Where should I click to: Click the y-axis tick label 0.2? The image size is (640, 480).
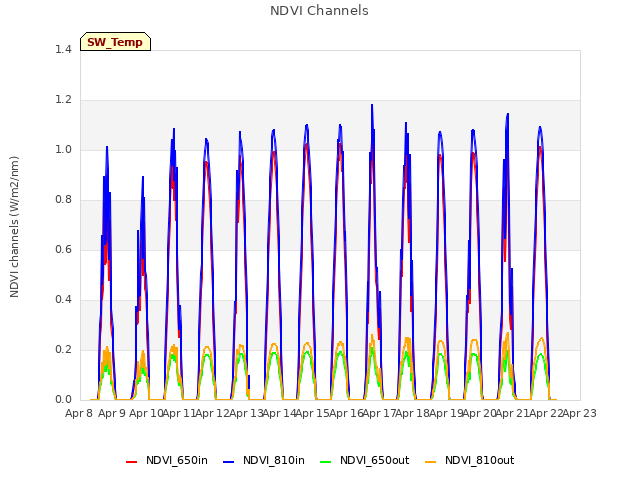coord(63,349)
